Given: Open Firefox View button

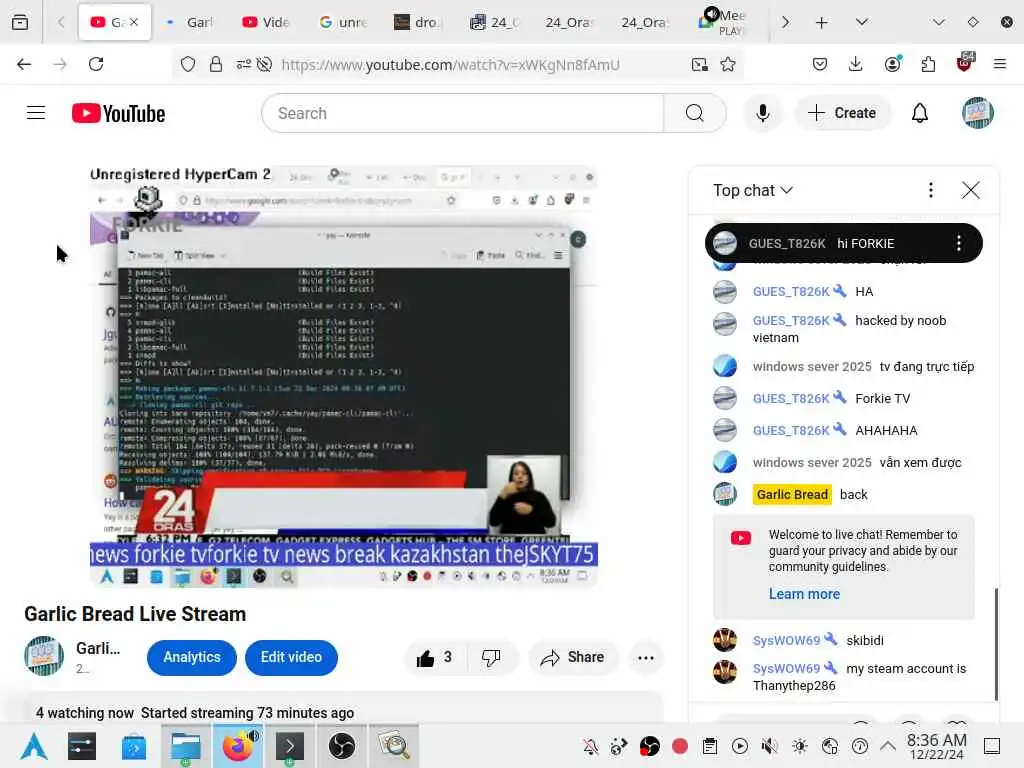Looking at the screenshot, I should tap(20, 22).
